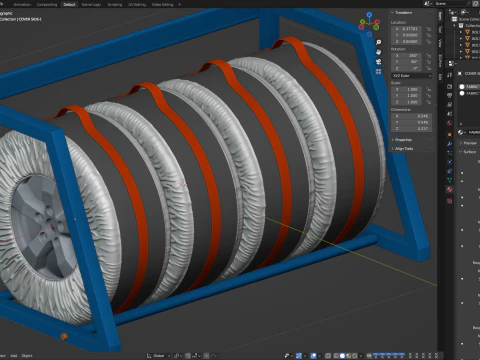The height and width of the screenshot is (360, 480).
Task: Select the hand pan view icon
Action: [378, 52]
